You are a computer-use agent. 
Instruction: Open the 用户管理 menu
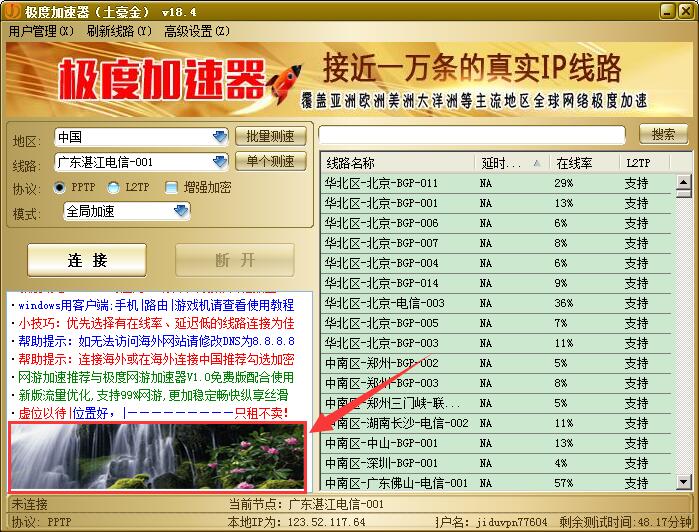pos(41,31)
